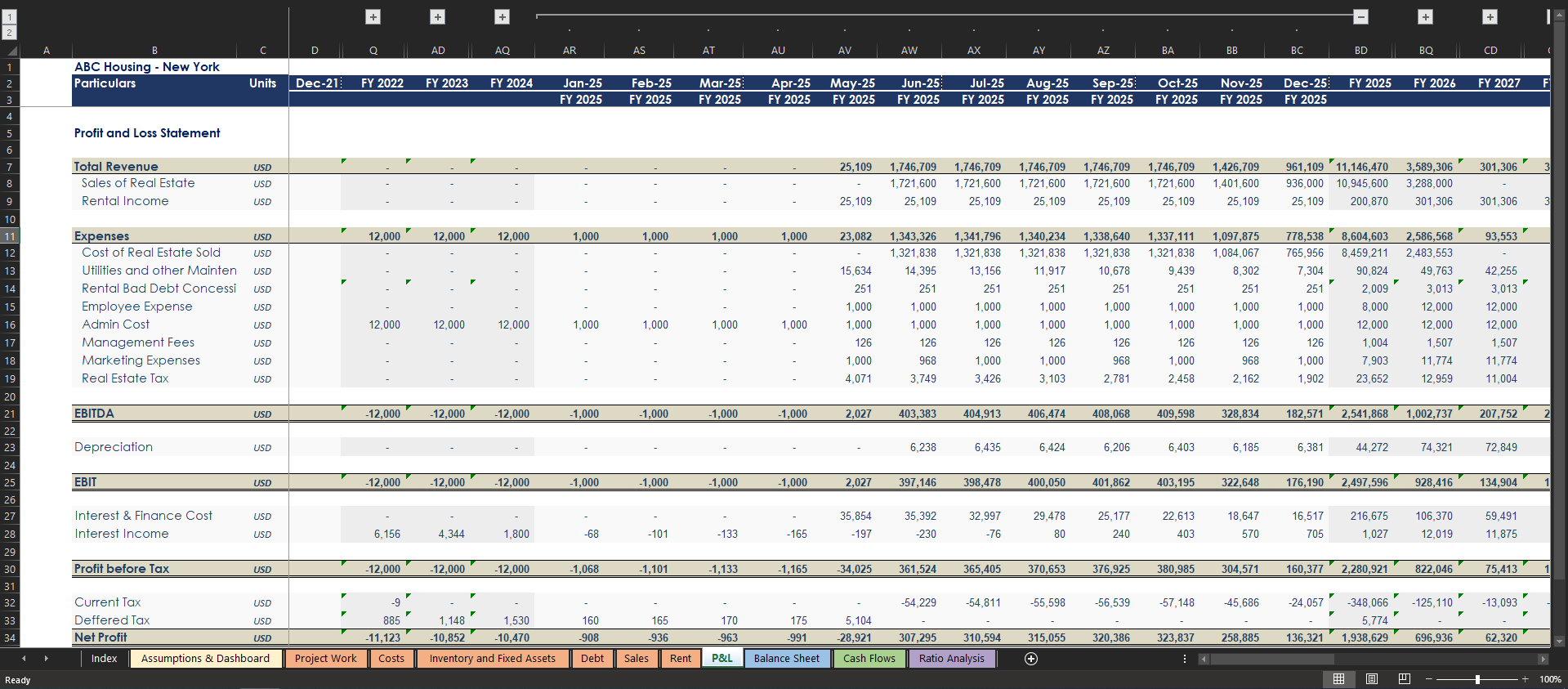The width and height of the screenshot is (1568, 689).
Task: Show outline level 2 columns
Action: tap(10, 33)
